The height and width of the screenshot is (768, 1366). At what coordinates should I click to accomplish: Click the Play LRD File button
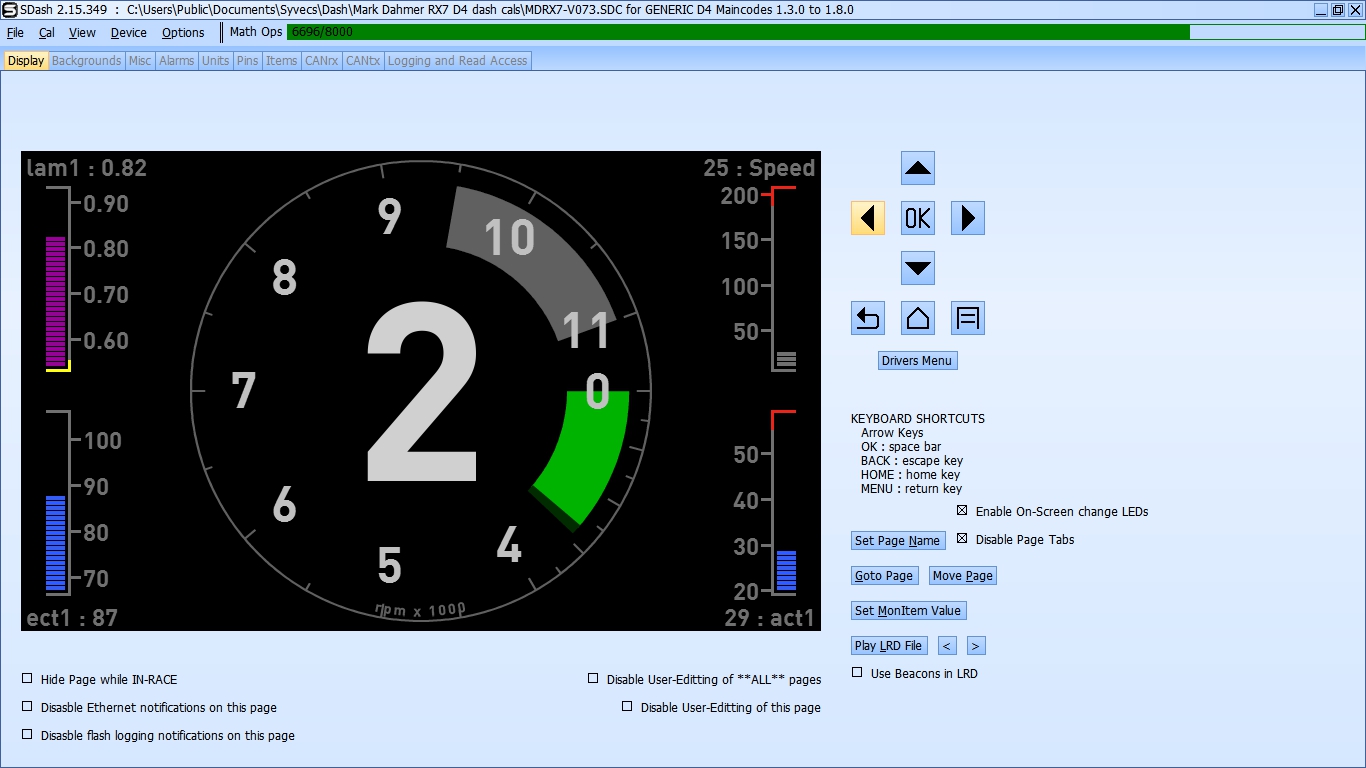point(888,646)
